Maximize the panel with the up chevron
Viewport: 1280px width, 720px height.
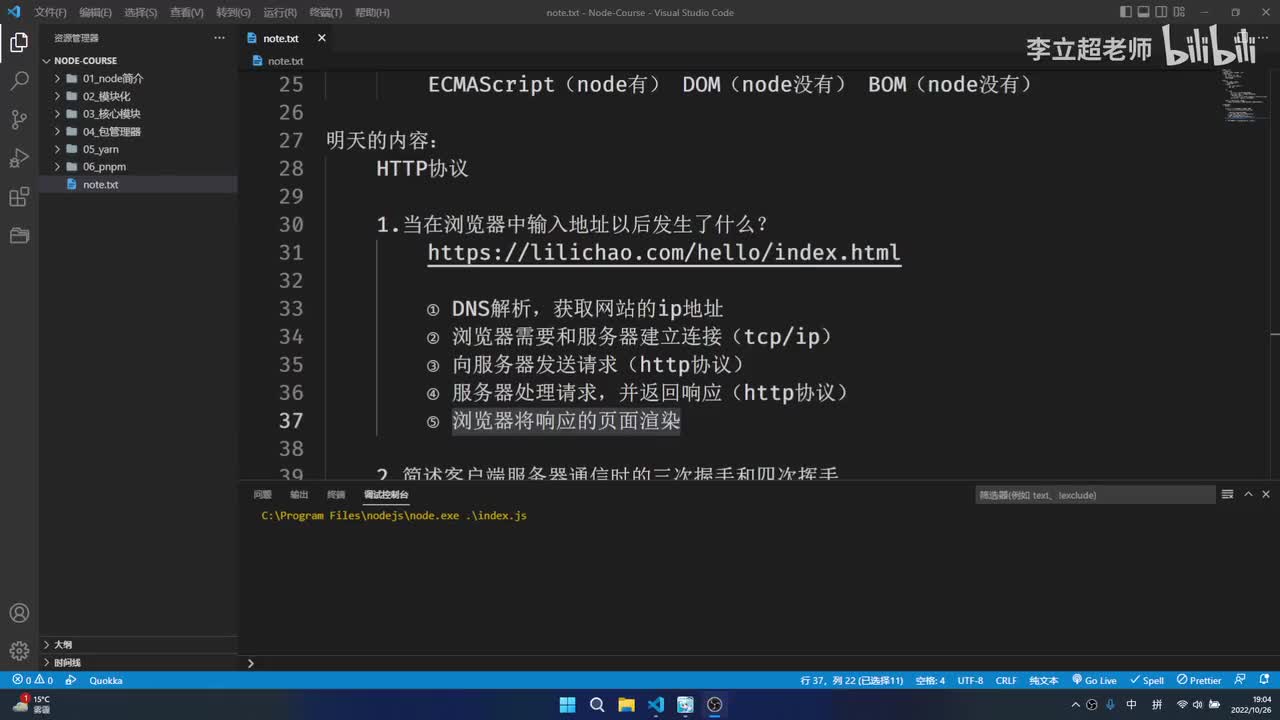[x=1247, y=494]
